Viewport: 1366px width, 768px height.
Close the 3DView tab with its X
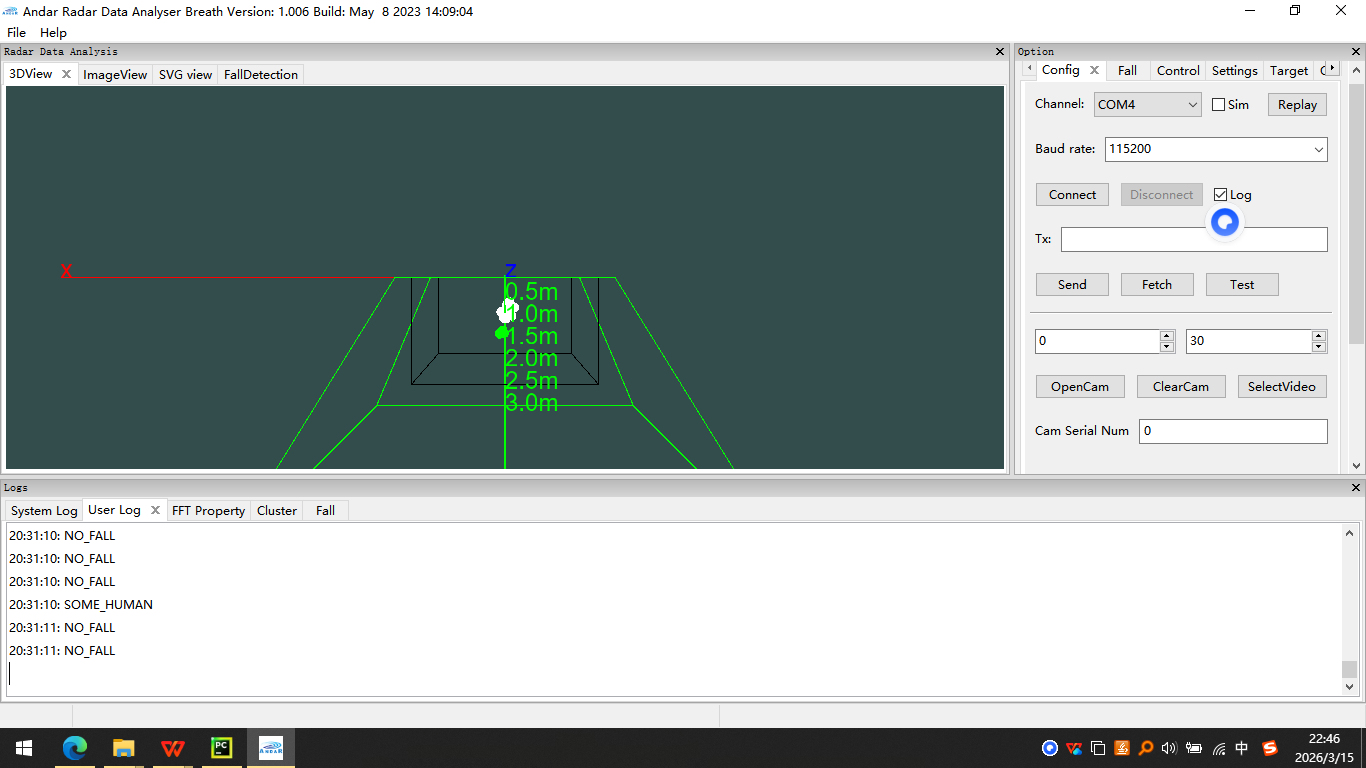coord(67,74)
